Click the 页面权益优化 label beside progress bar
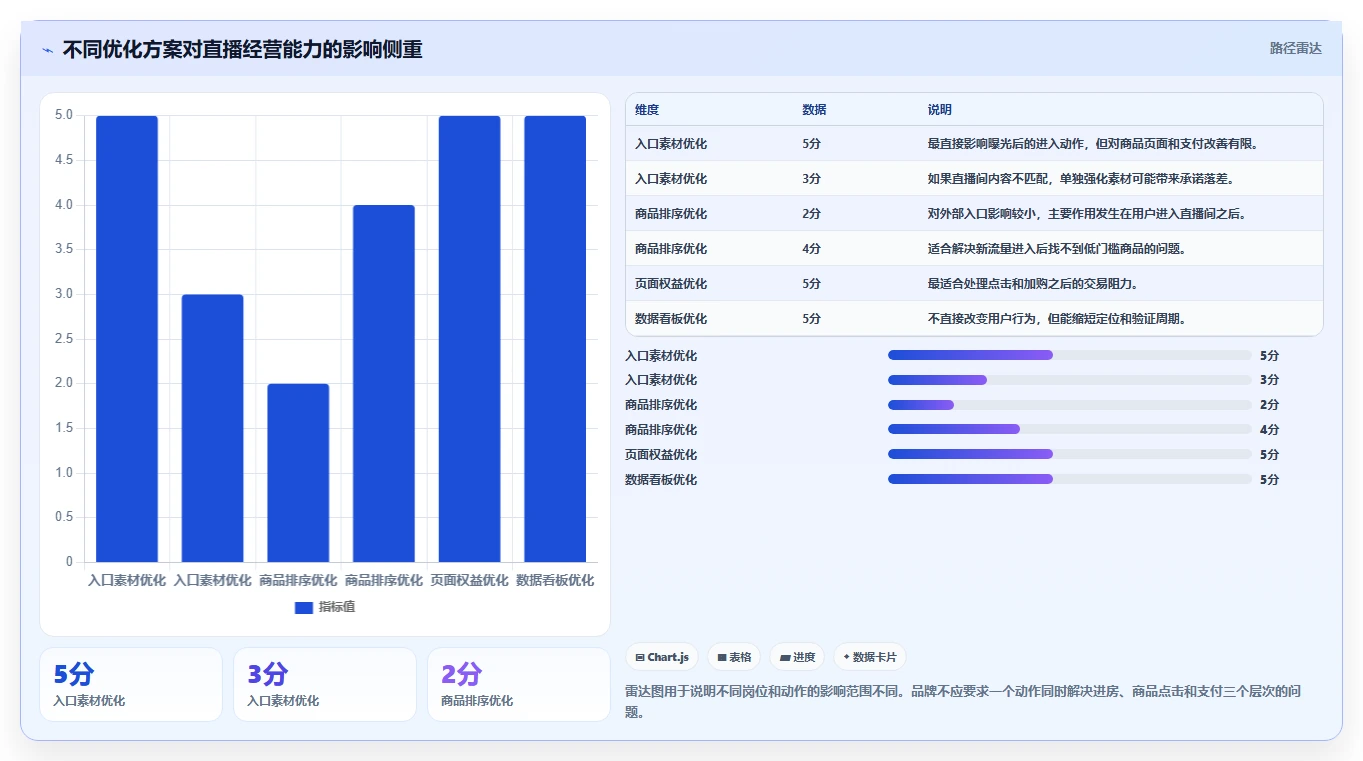This screenshot has width=1363, height=761. (661, 455)
